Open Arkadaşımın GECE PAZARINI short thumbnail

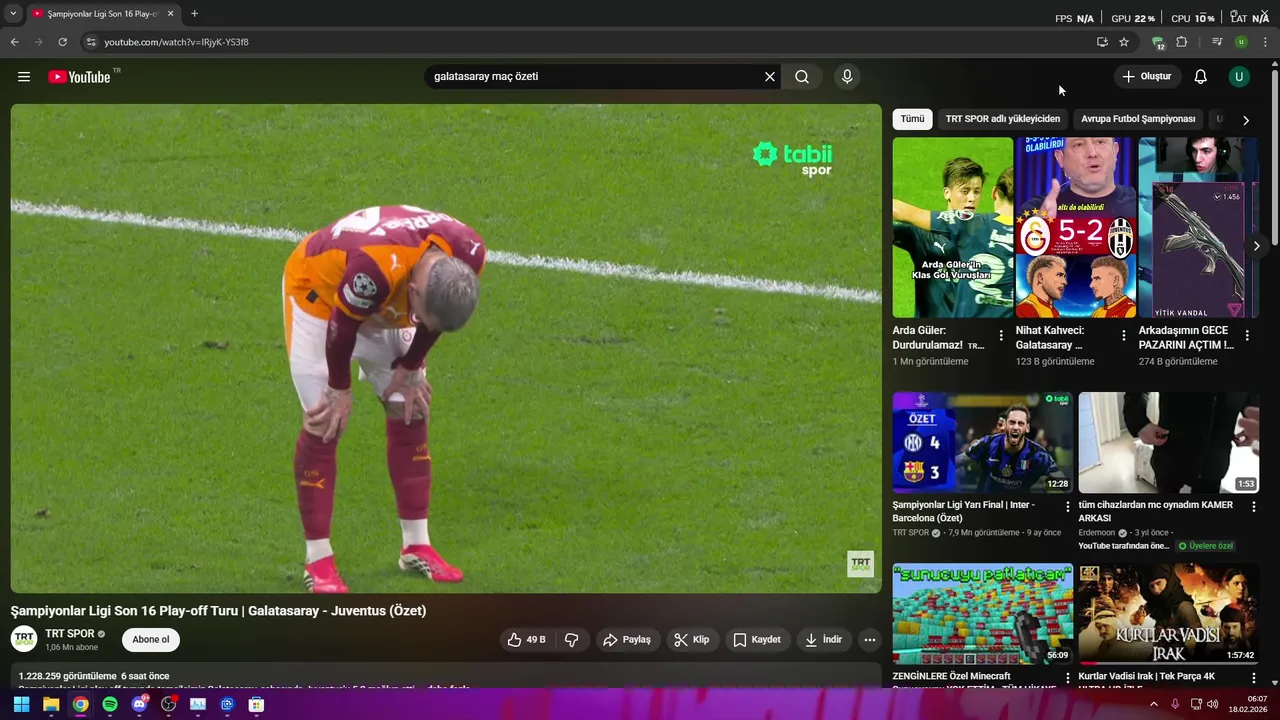pyautogui.click(x=1198, y=228)
